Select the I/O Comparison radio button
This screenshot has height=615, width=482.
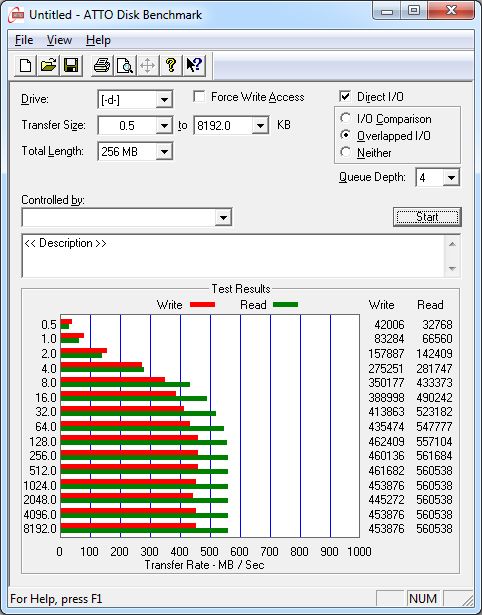[x=346, y=118]
